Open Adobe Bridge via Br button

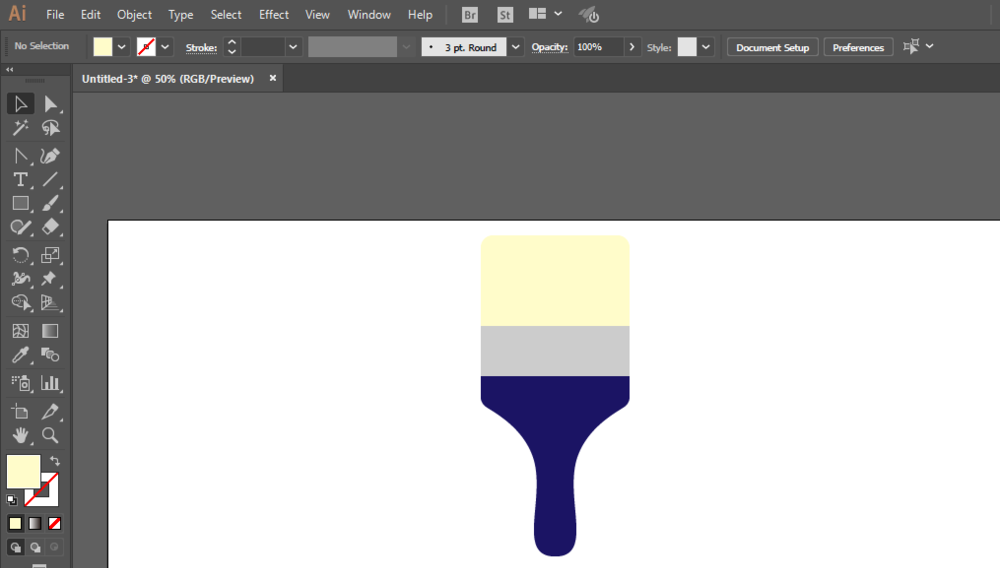[469, 15]
